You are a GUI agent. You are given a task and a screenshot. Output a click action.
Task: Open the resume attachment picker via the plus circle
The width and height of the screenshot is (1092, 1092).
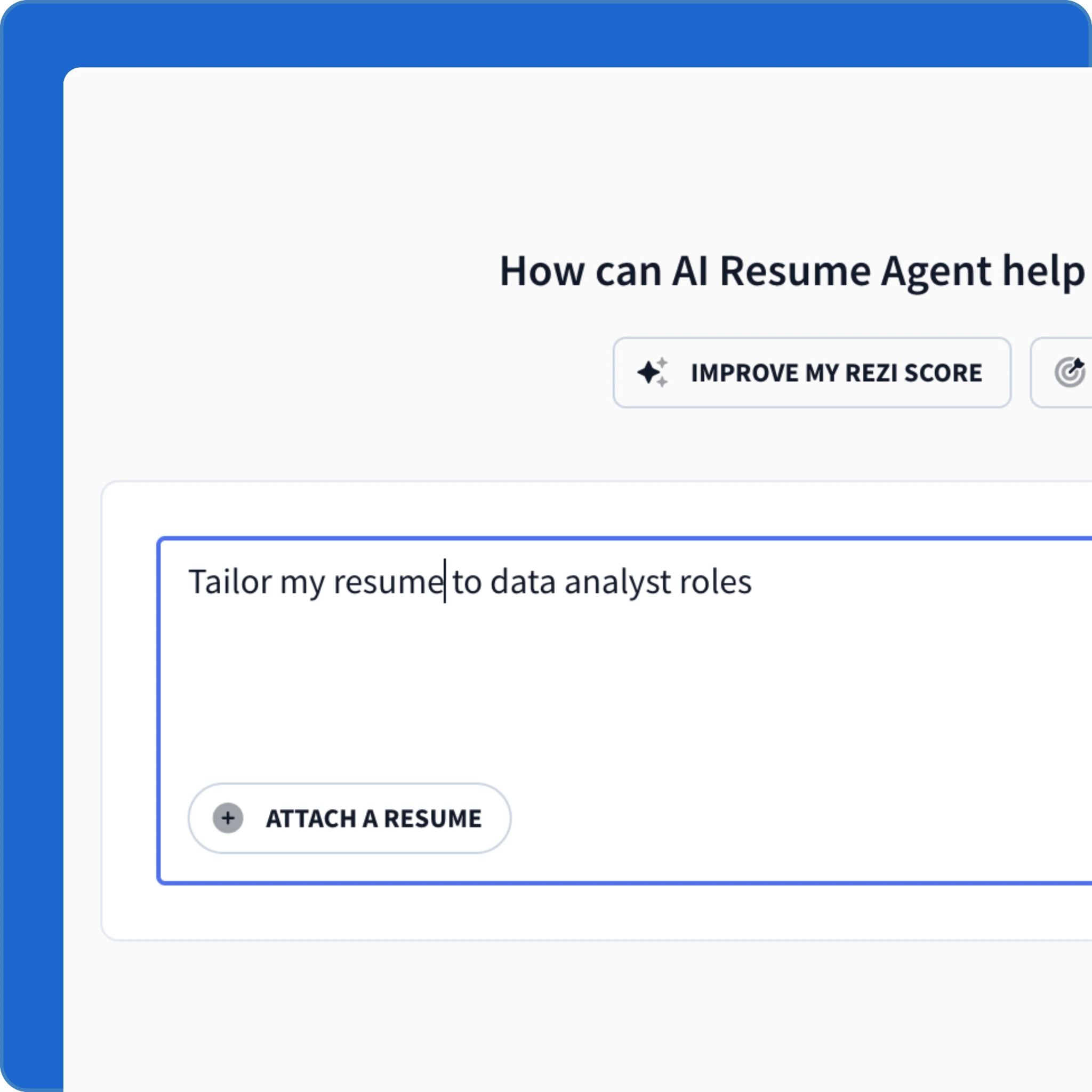pos(228,818)
